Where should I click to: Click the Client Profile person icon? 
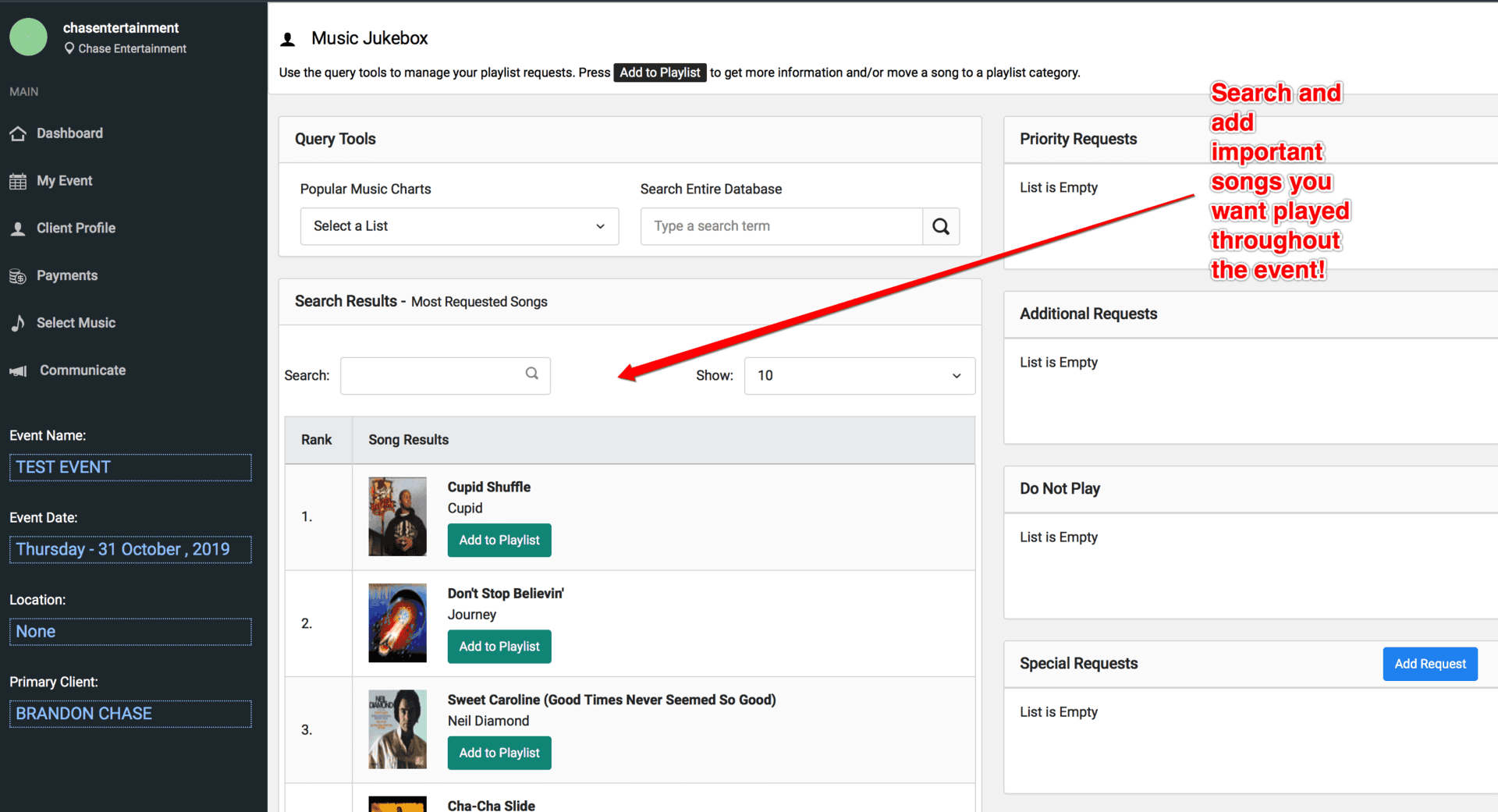point(18,229)
